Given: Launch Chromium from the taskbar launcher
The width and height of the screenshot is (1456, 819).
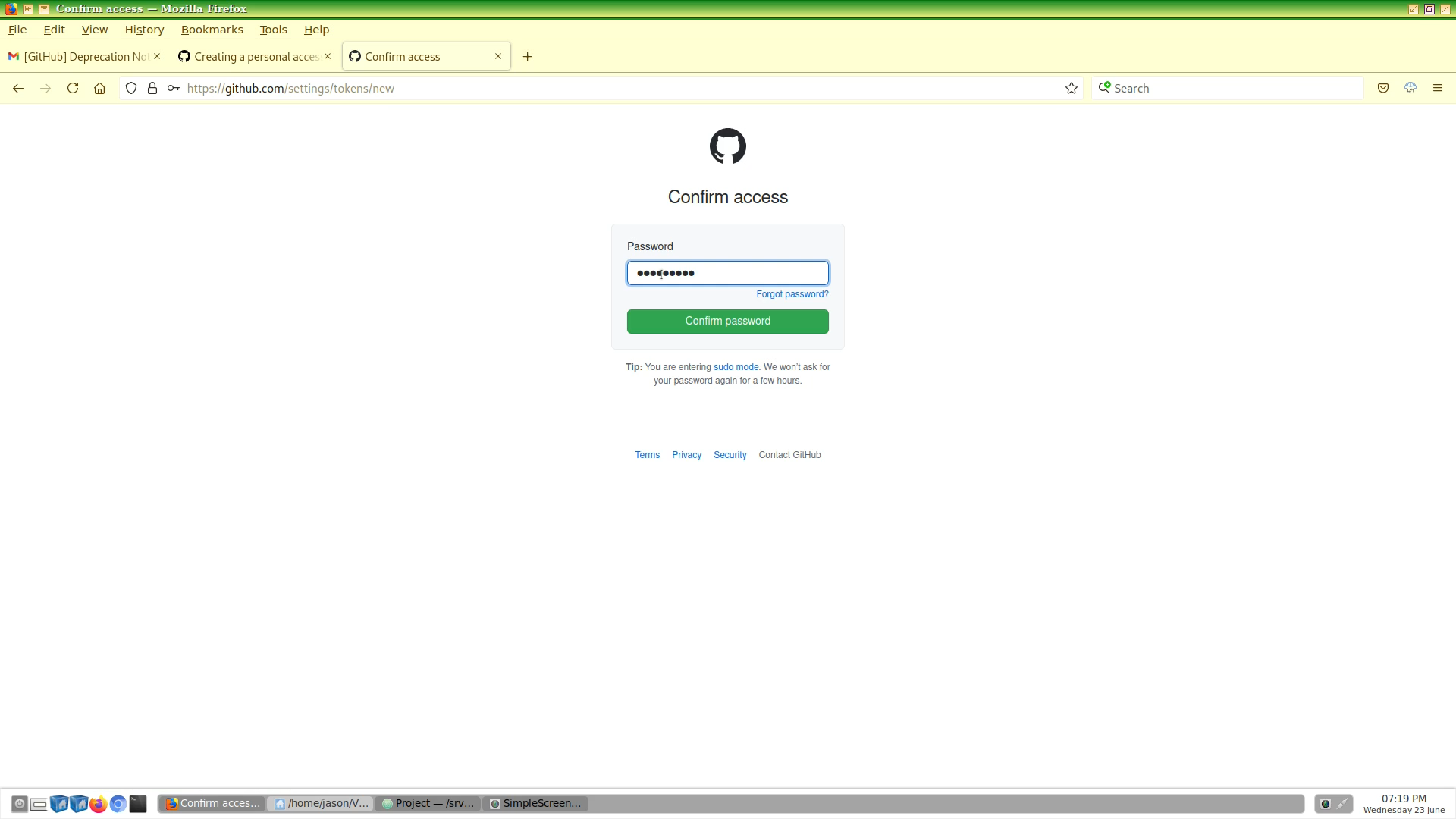Looking at the screenshot, I should tap(118, 804).
